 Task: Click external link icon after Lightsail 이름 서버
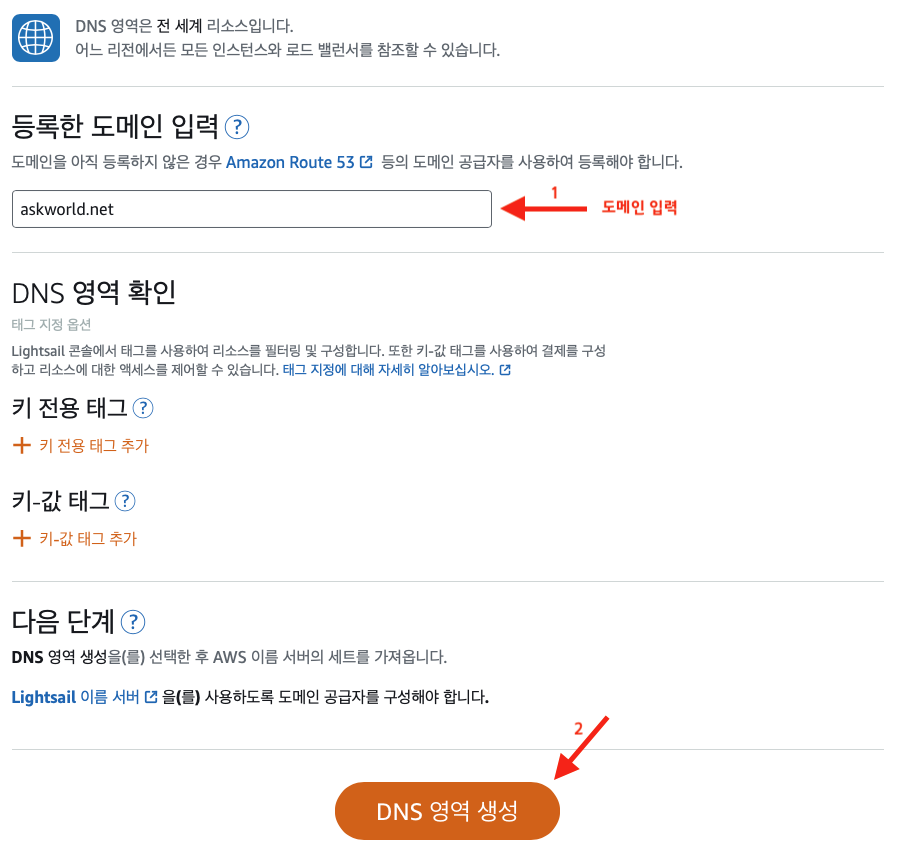pyautogui.click(x=151, y=697)
